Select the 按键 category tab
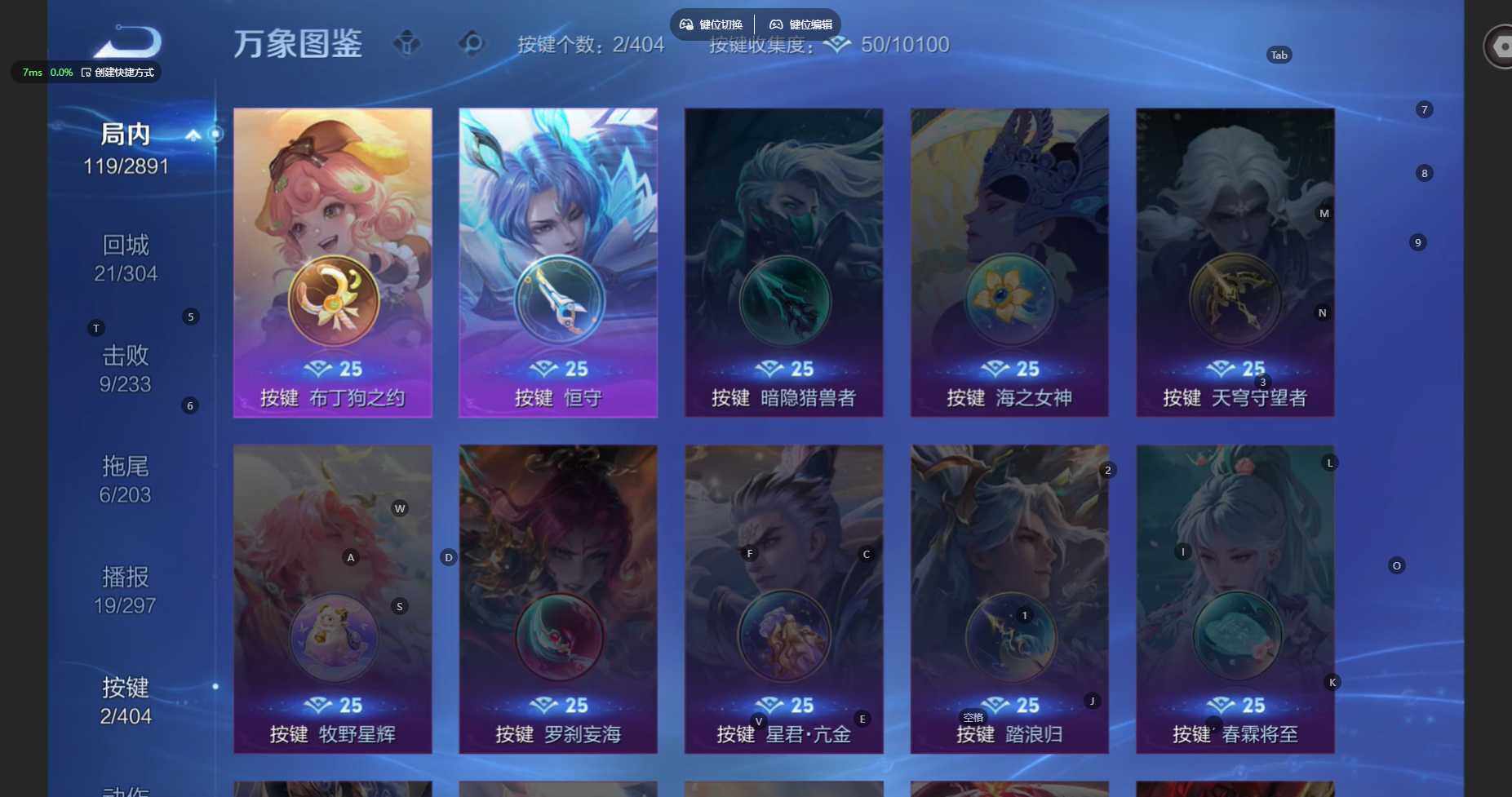Viewport: 1512px width, 797px height. 126,702
